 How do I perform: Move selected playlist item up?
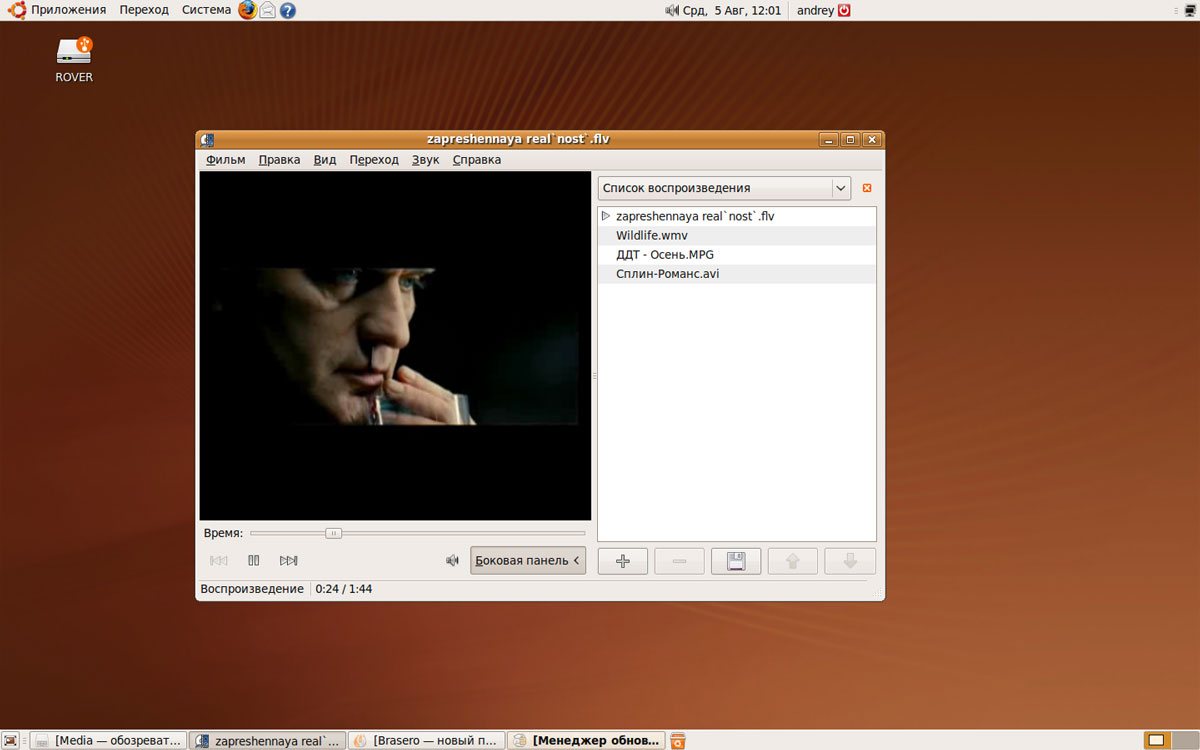coord(793,561)
